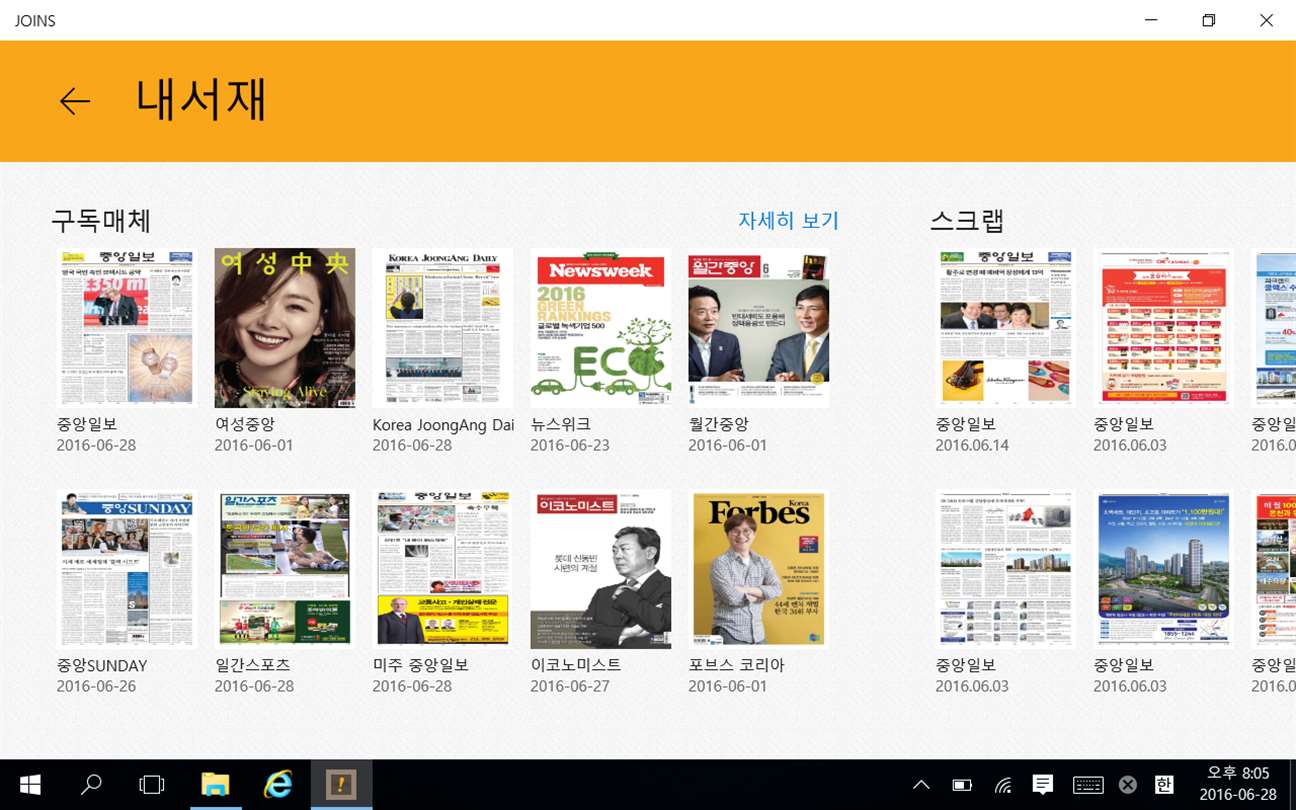Viewport: 1296px width, 810px height.
Task: Click the '미주 중앙일보' title text
Action: (421, 665)
